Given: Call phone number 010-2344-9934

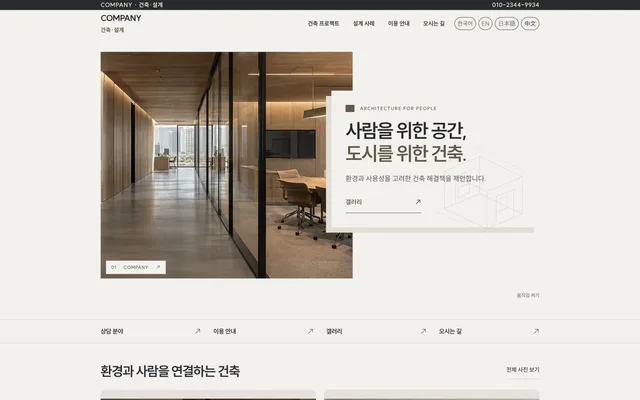Looking at the screenshot, I should click(x=515, y=5).
